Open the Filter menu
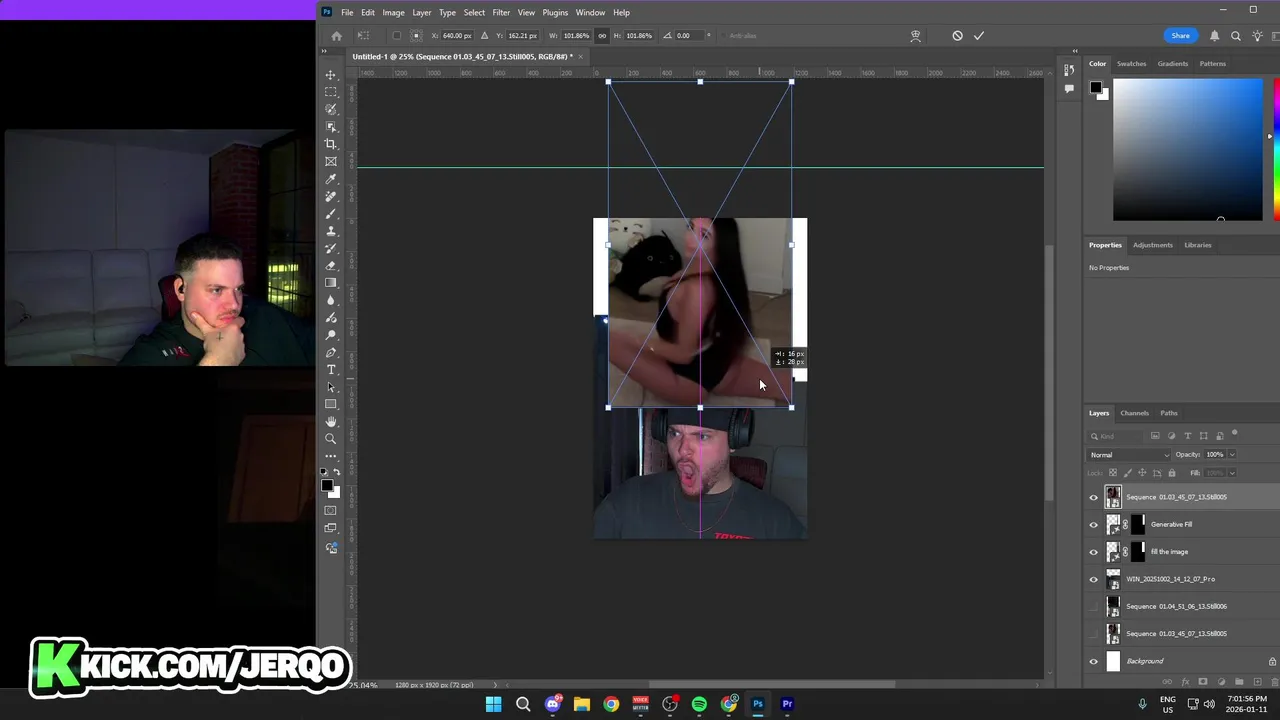This screenshot has width=1280, height=720. point(501,13)
